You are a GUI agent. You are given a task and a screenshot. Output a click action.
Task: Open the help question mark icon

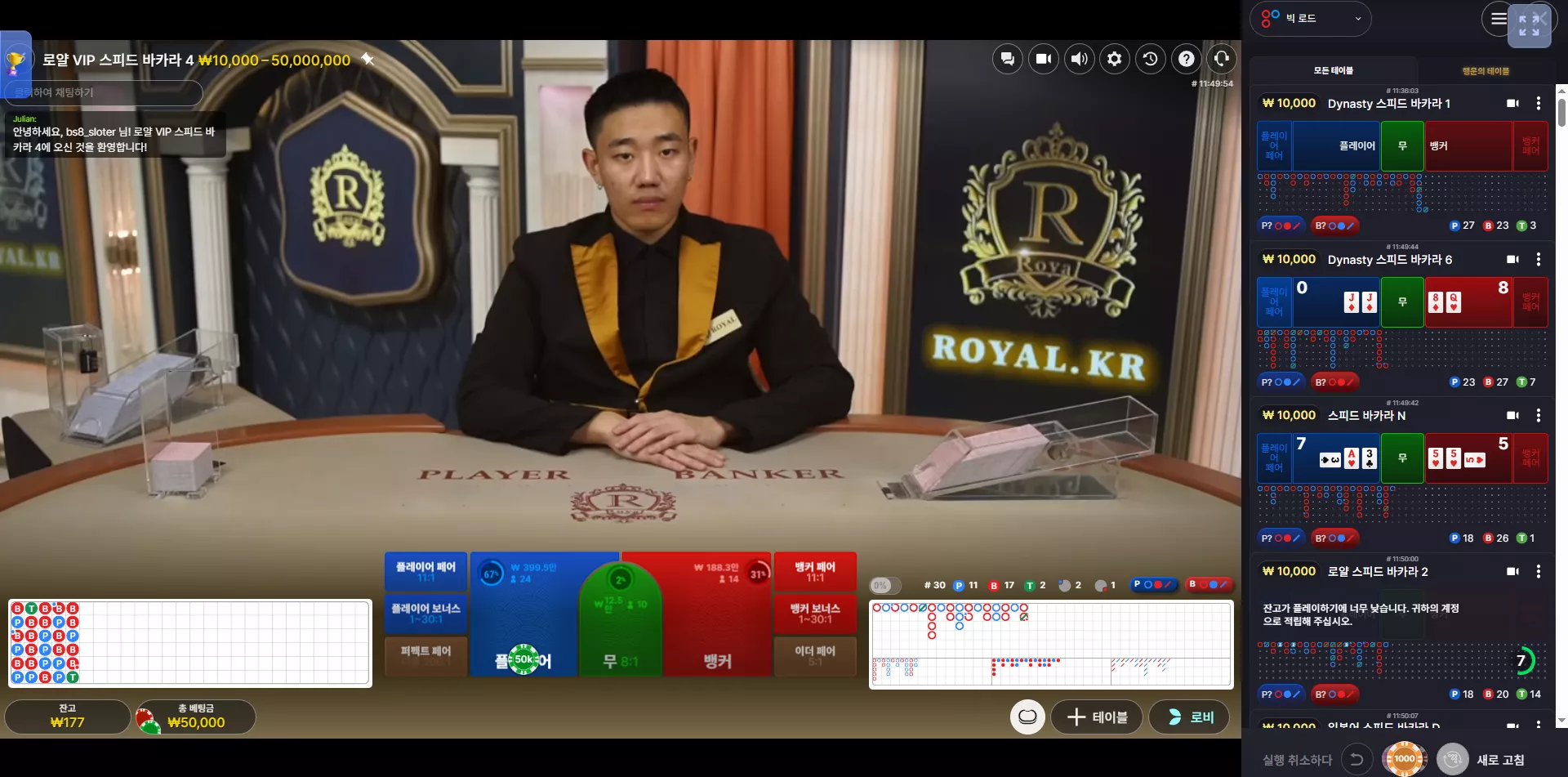click(1187, 59)
